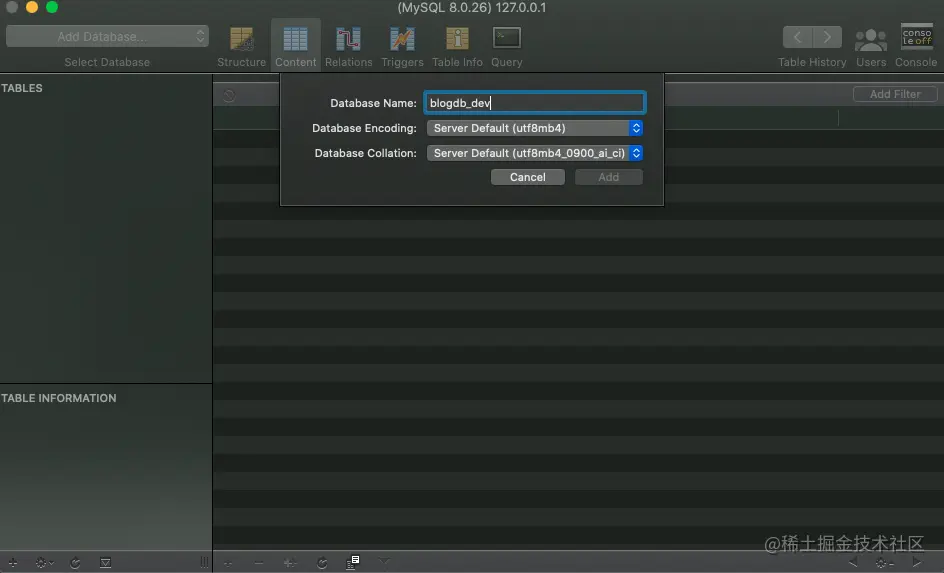Screen dimensions: 944x573
Task: Open the Database Encoding dropdown
Action: point(535,128)
